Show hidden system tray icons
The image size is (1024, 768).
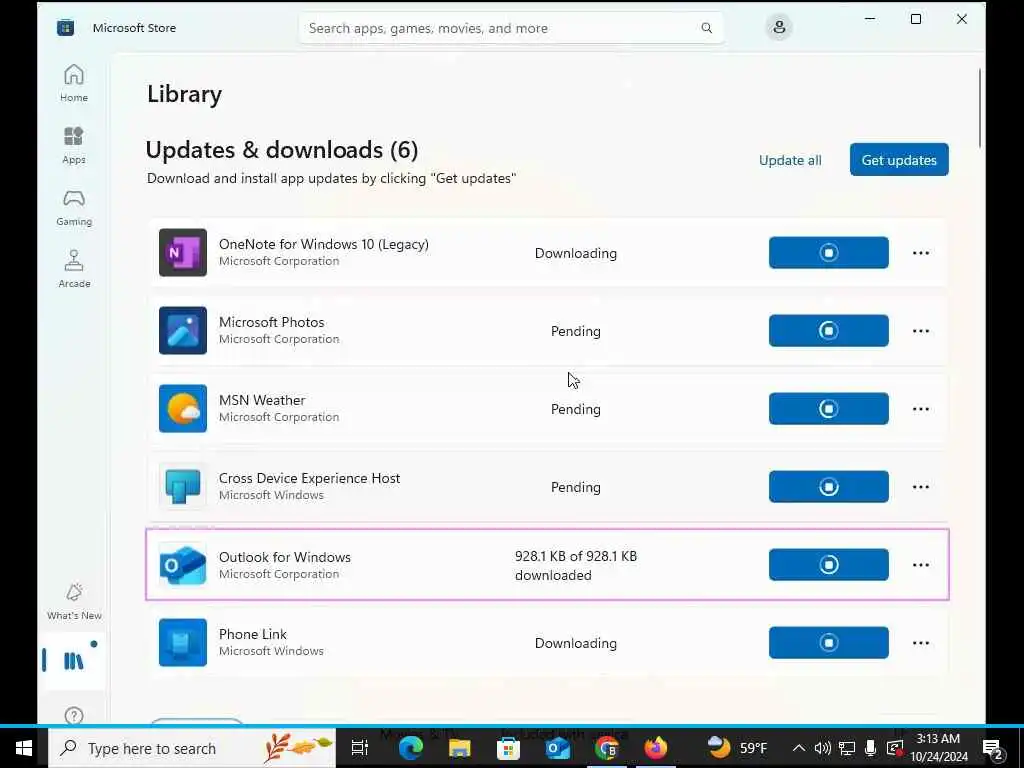click(x=799, y=748)
